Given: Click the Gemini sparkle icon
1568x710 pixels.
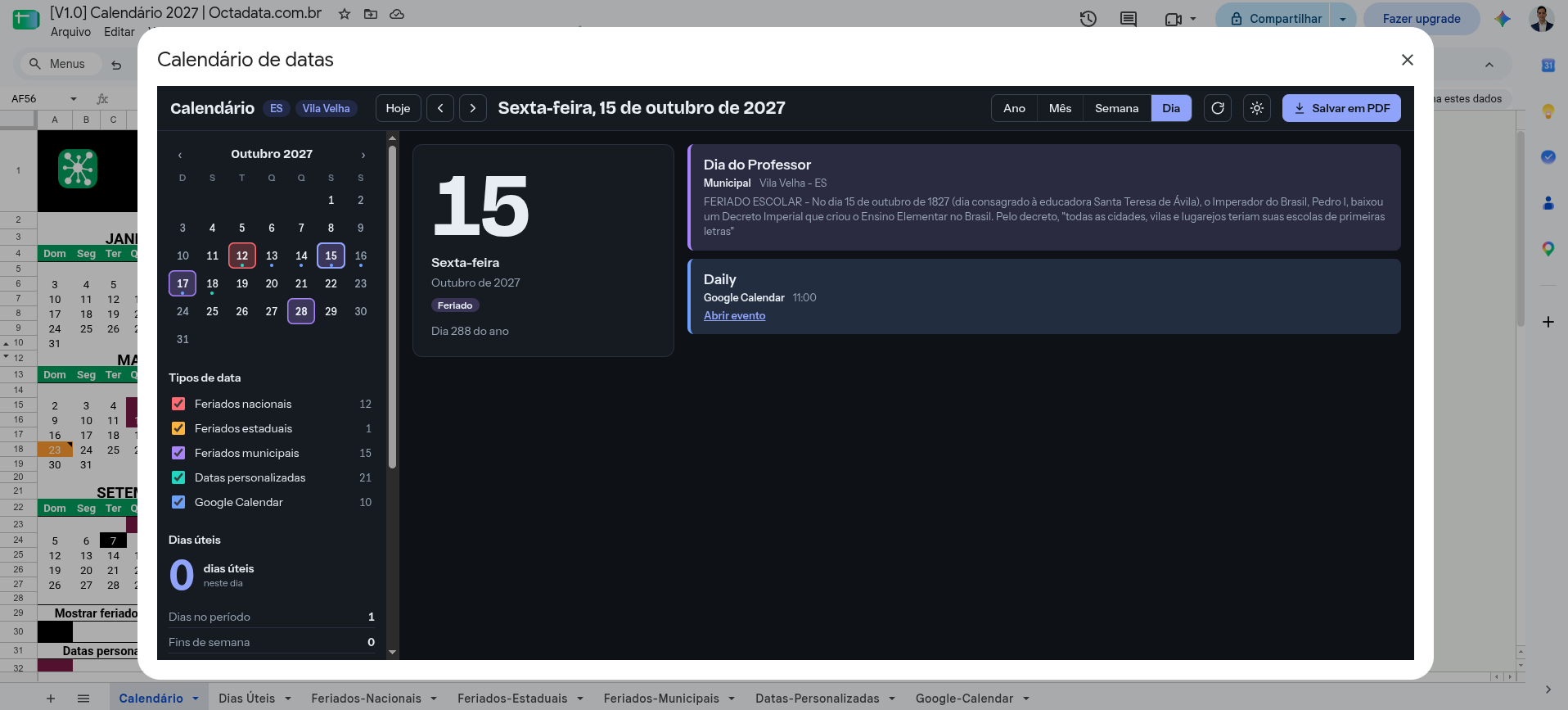Looking at the screenshot, I should click(x=1503, y=18).
